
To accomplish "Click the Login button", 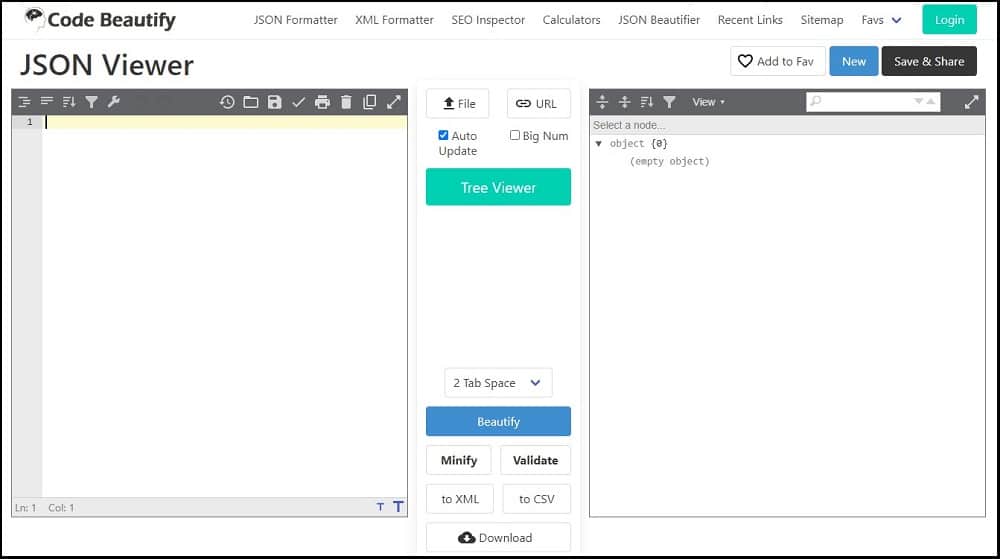I will pos(949,20).
